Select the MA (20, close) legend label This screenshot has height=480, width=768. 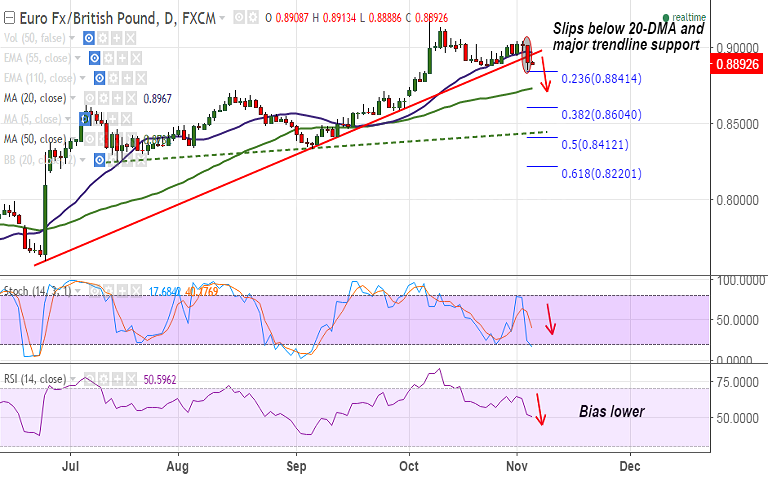[x=35, y=98]
